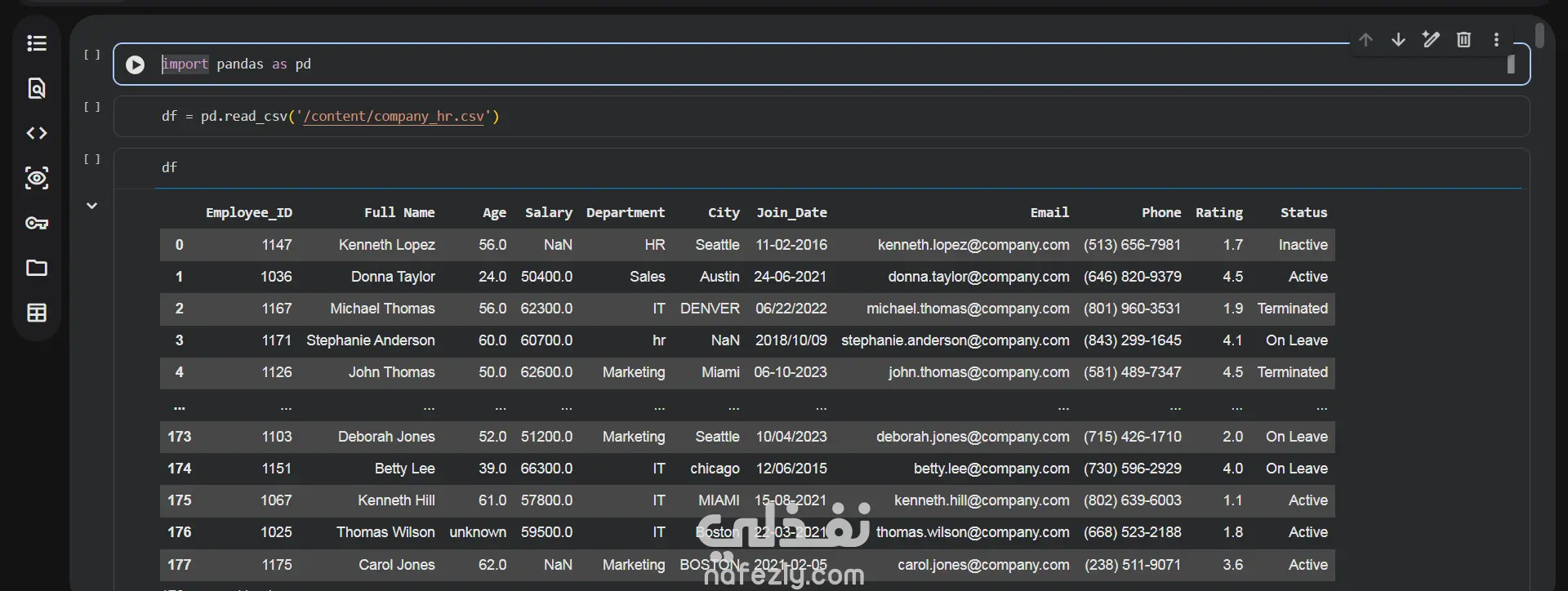Select Kenneth Hill name cell
Viewport: 1568px width, 591px height.
[x=396, y=500]
